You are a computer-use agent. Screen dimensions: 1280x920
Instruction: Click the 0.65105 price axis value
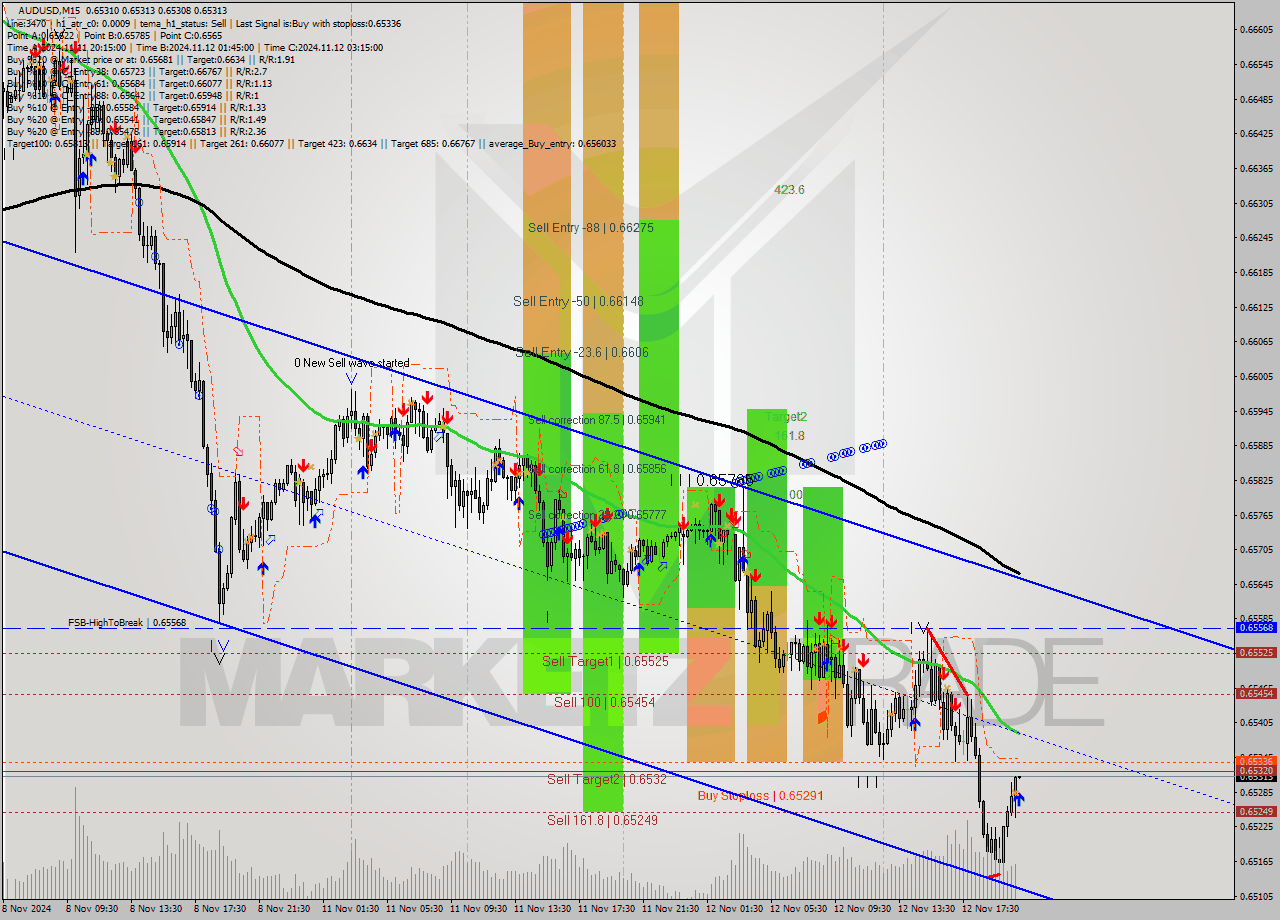point(1256,896)
